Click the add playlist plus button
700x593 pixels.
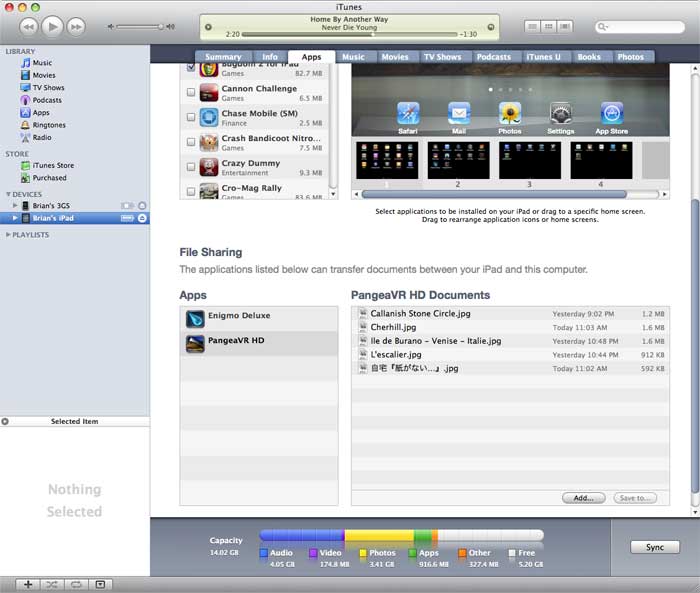click(x=28, y=584)
